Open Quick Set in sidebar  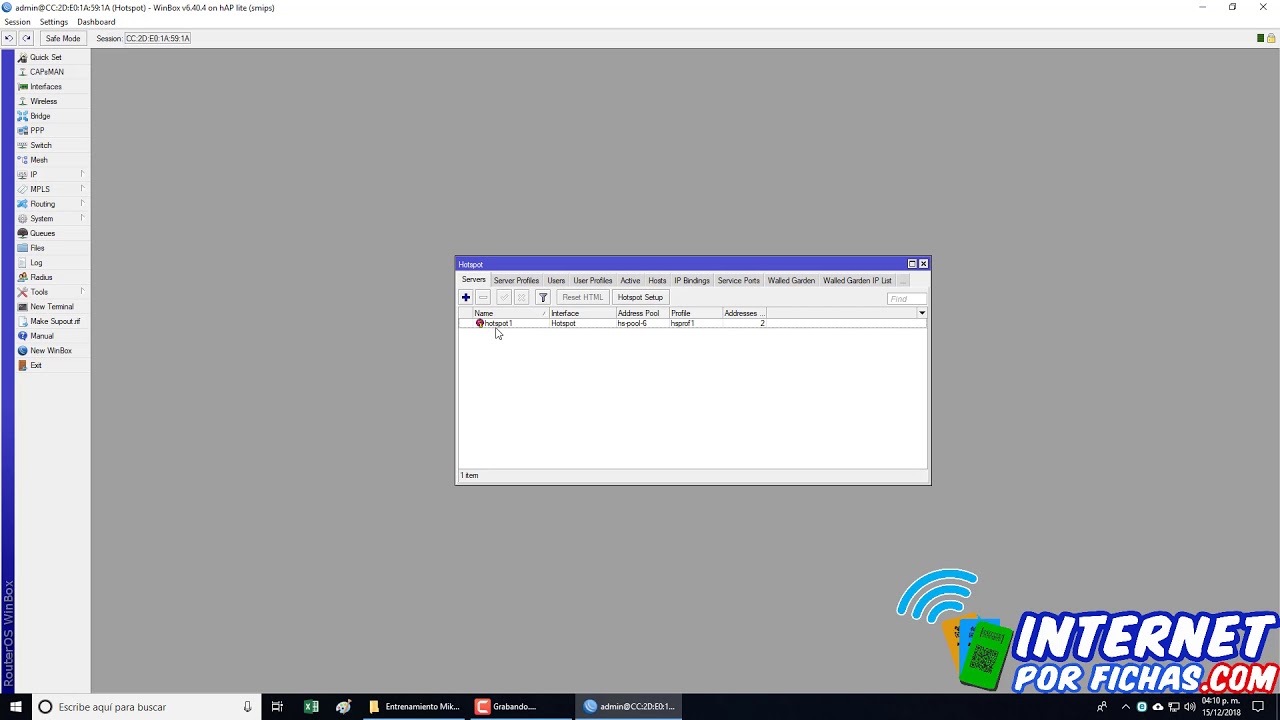(x=45, y=57)
